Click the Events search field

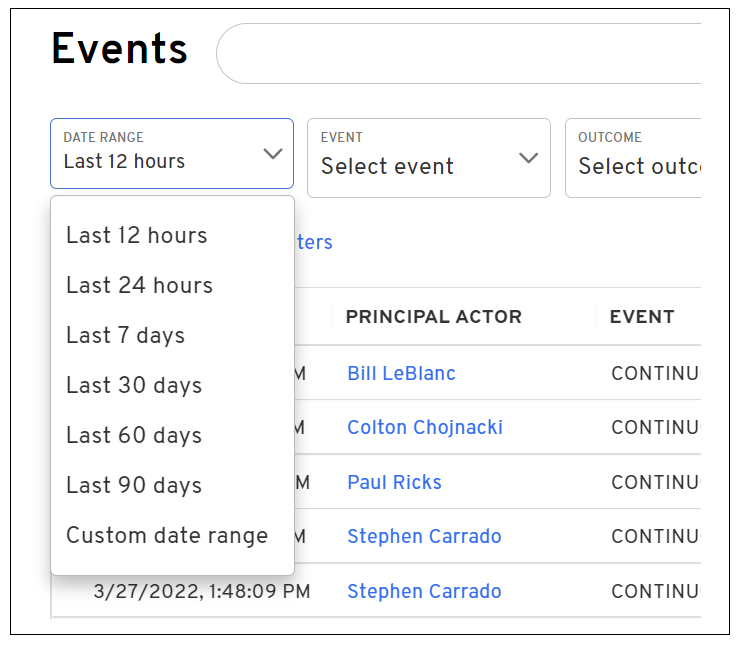[460, 54]
